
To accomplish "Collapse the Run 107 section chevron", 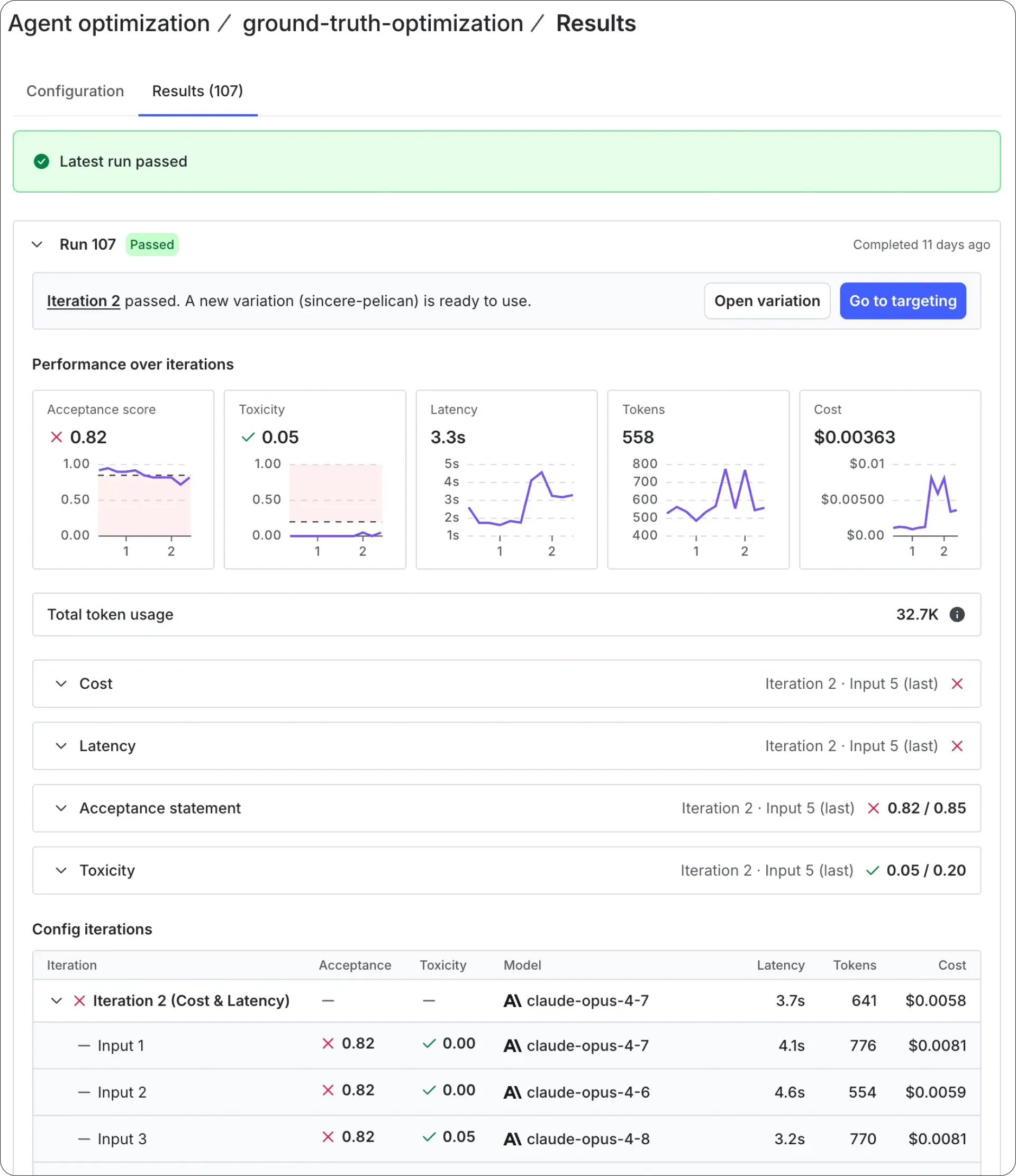I will point(37,244).
